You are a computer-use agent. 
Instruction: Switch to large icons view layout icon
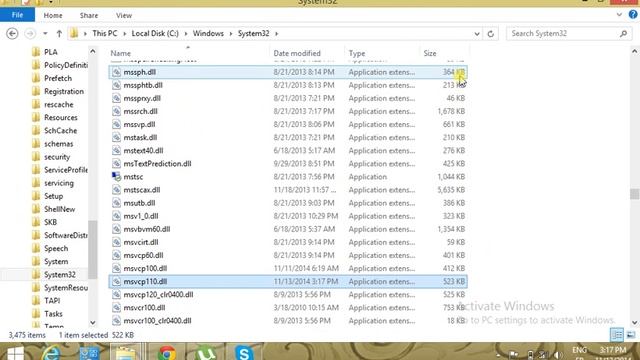631,335
